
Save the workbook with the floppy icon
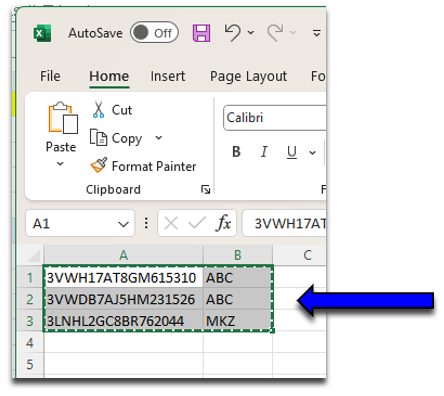point(201,33)
